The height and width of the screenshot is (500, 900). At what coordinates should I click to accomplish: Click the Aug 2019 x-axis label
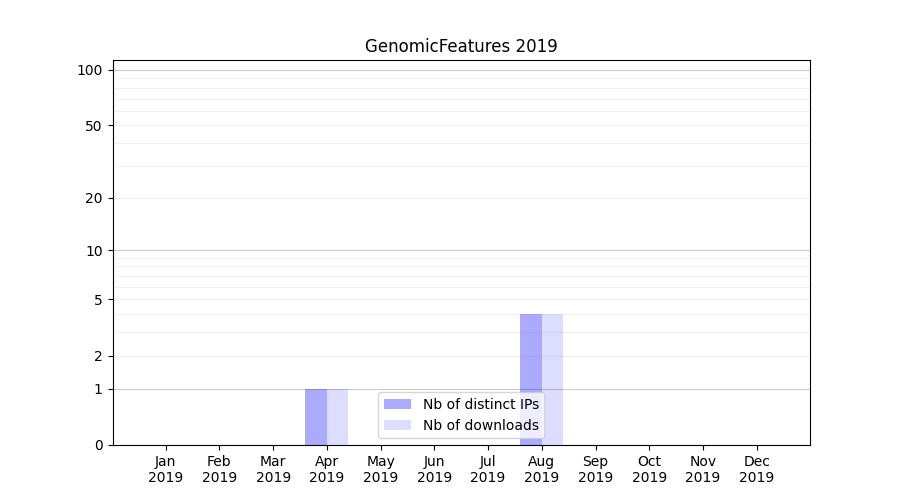[x=541, y=469]
